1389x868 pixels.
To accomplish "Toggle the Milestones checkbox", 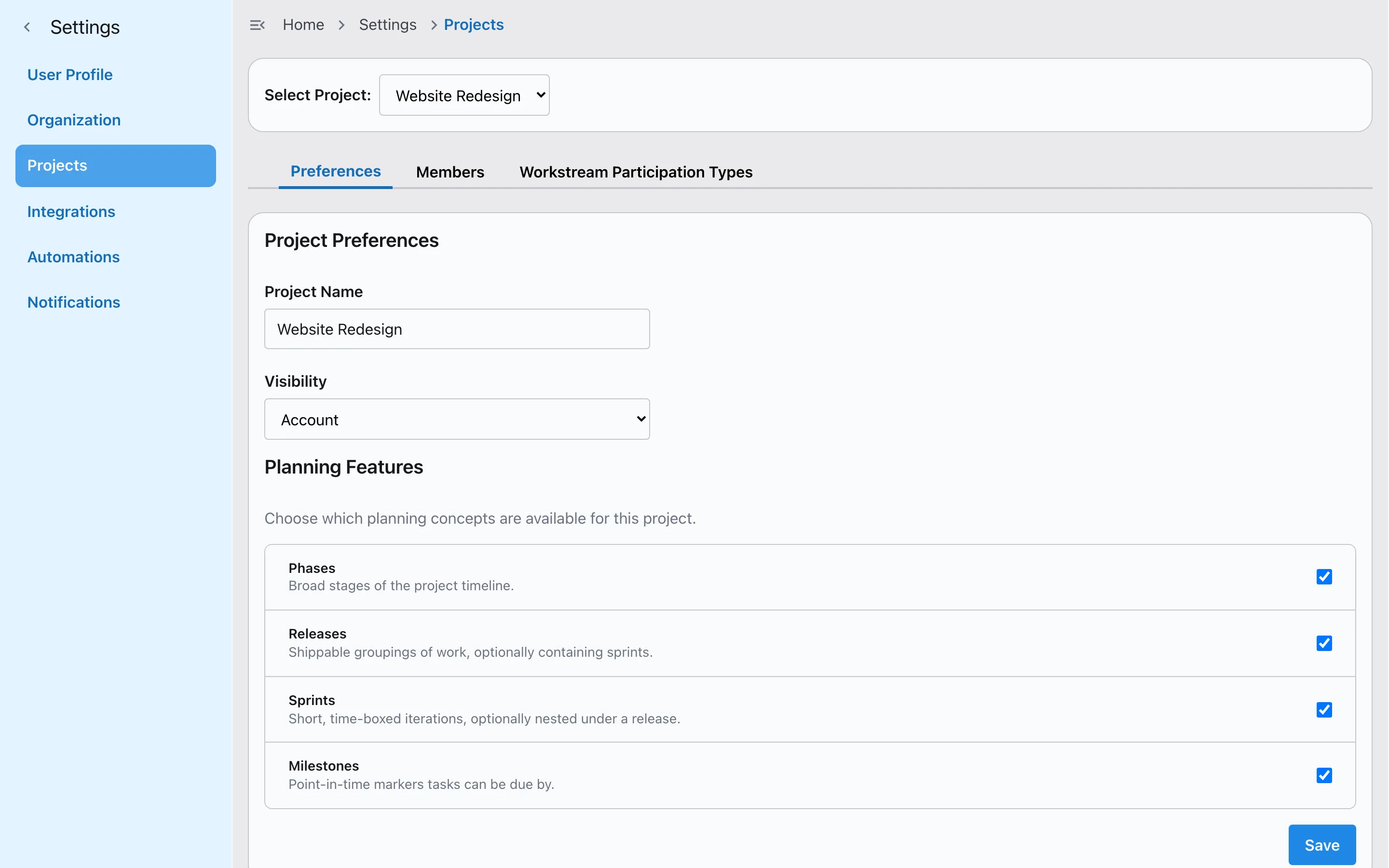I will pos(1323,775).
